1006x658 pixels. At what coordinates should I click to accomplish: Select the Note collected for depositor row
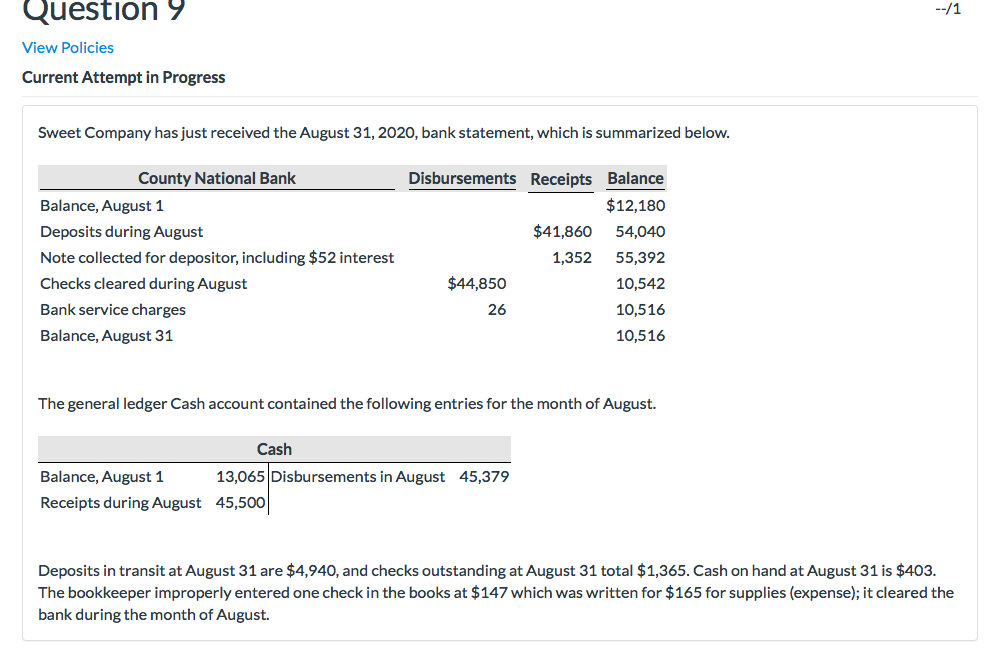point(216,257)
